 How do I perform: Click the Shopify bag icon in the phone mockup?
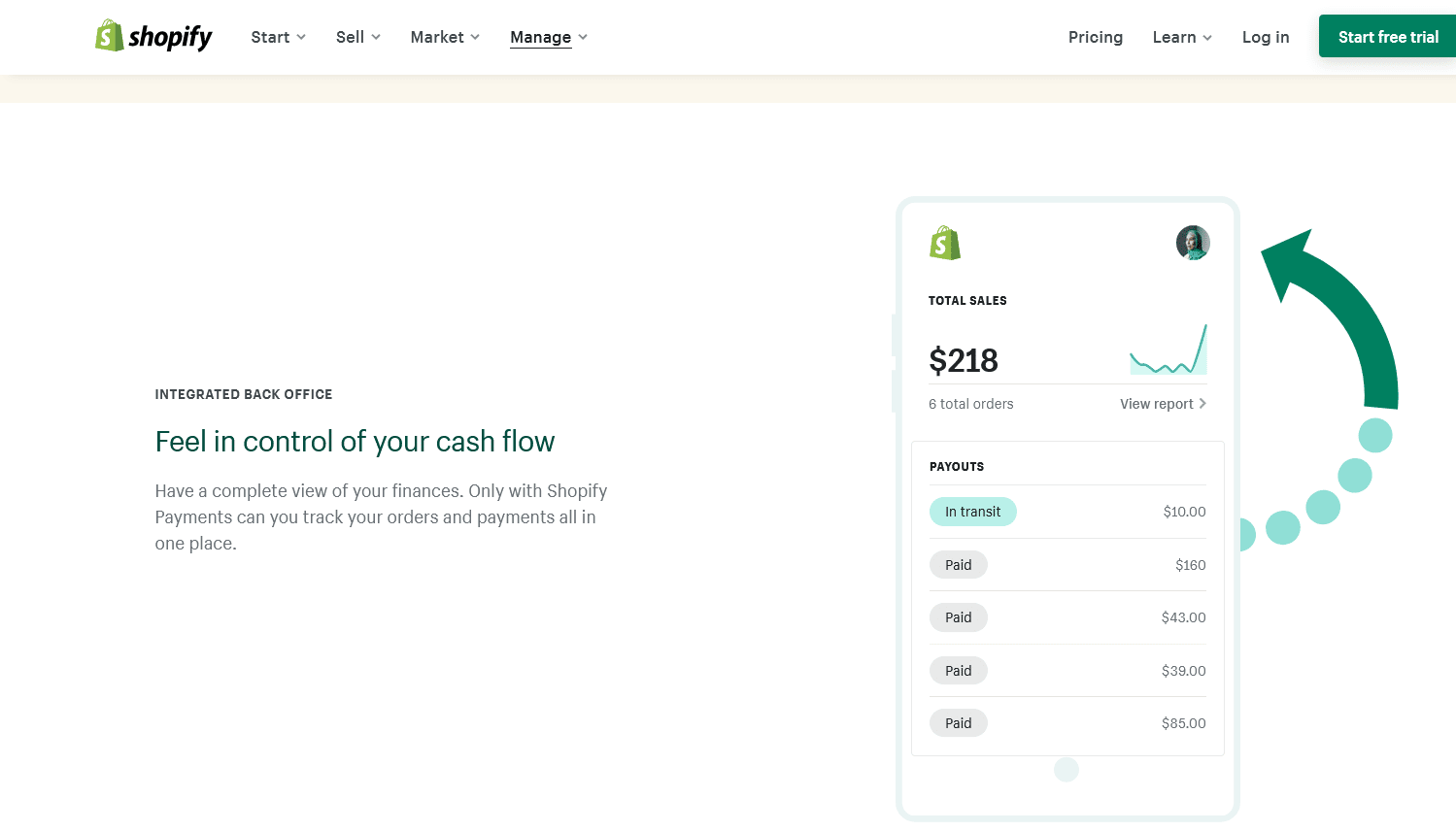pyautogui.click(x=944, y=243)
